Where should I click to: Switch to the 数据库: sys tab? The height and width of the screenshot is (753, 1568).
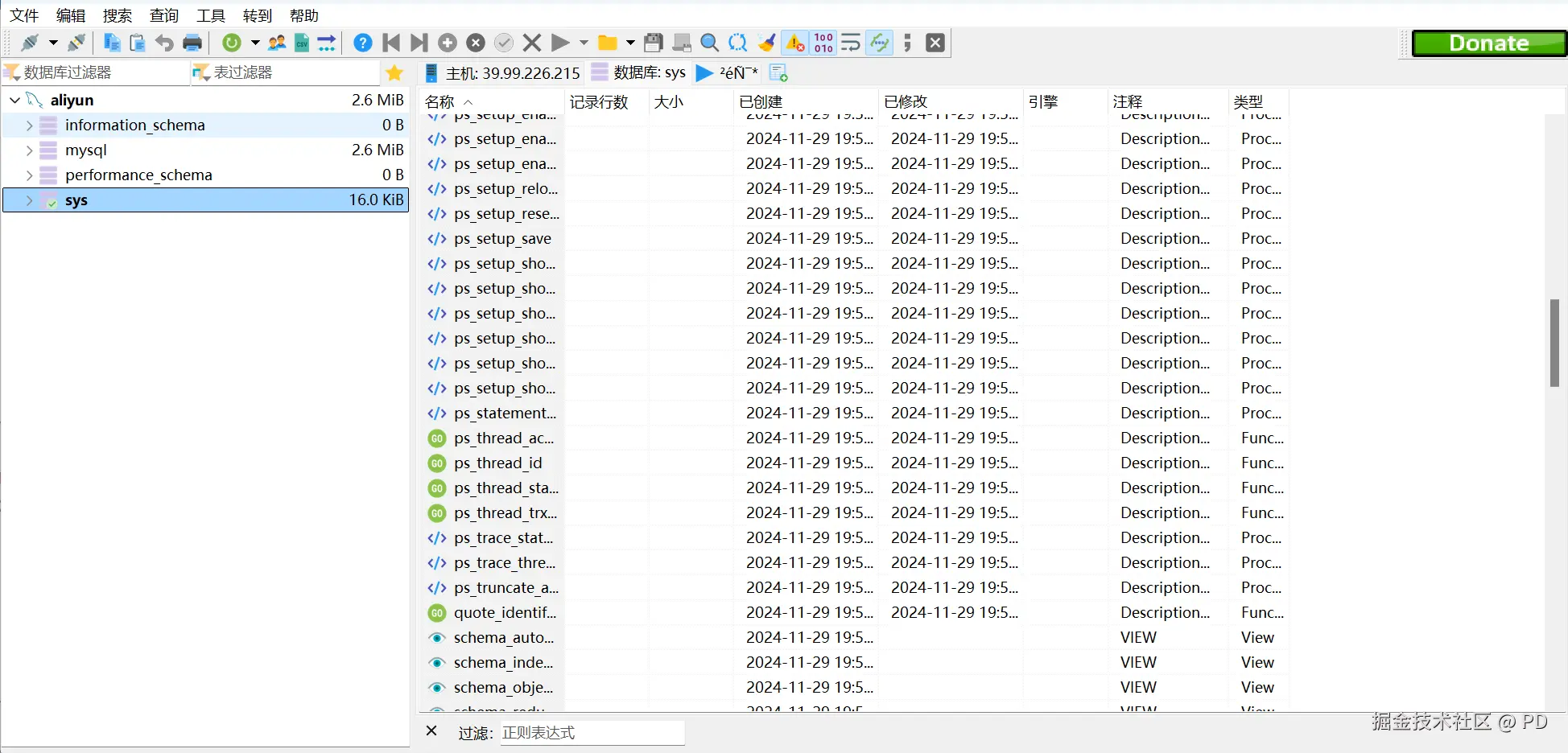click(x=638, y=73)
